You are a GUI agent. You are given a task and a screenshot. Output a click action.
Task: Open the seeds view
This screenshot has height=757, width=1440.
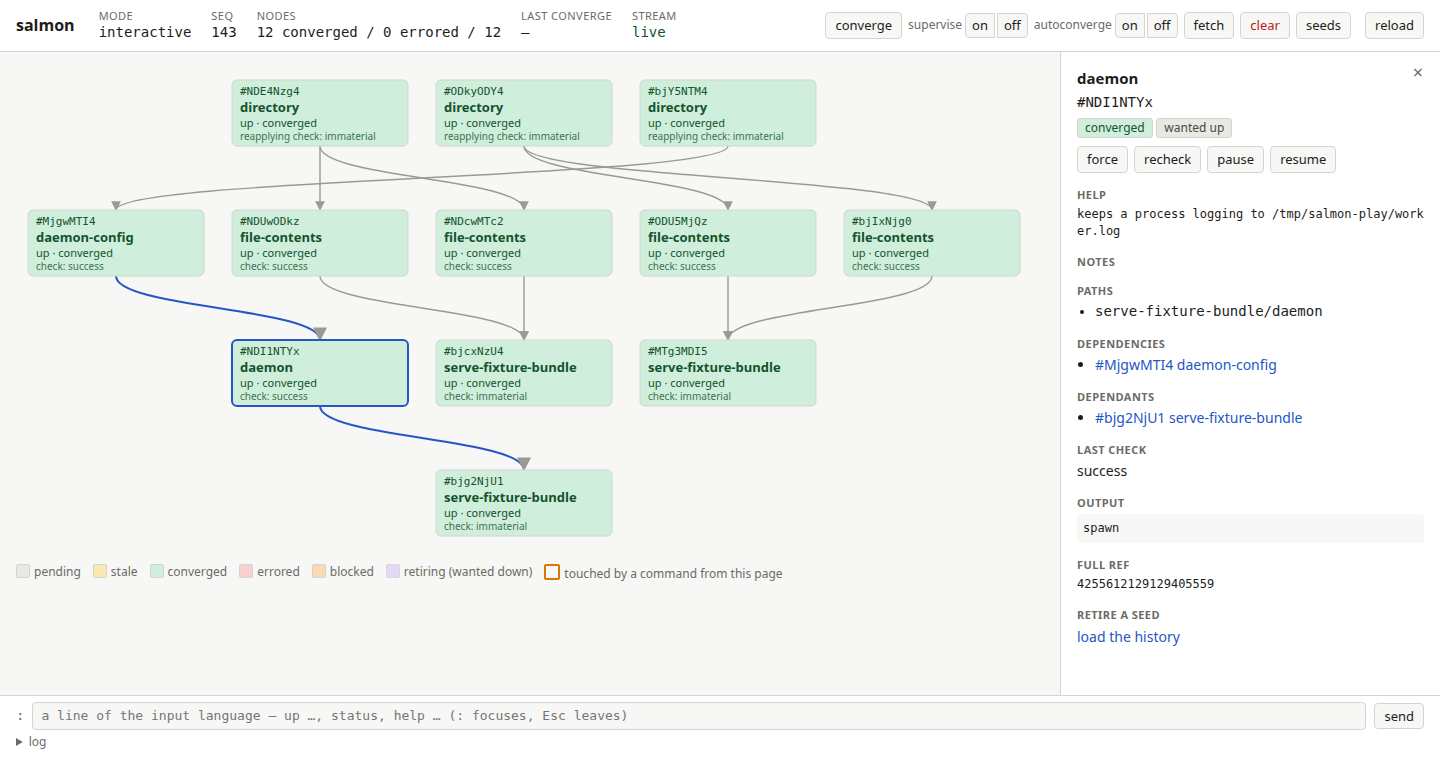coord(1324,25)
